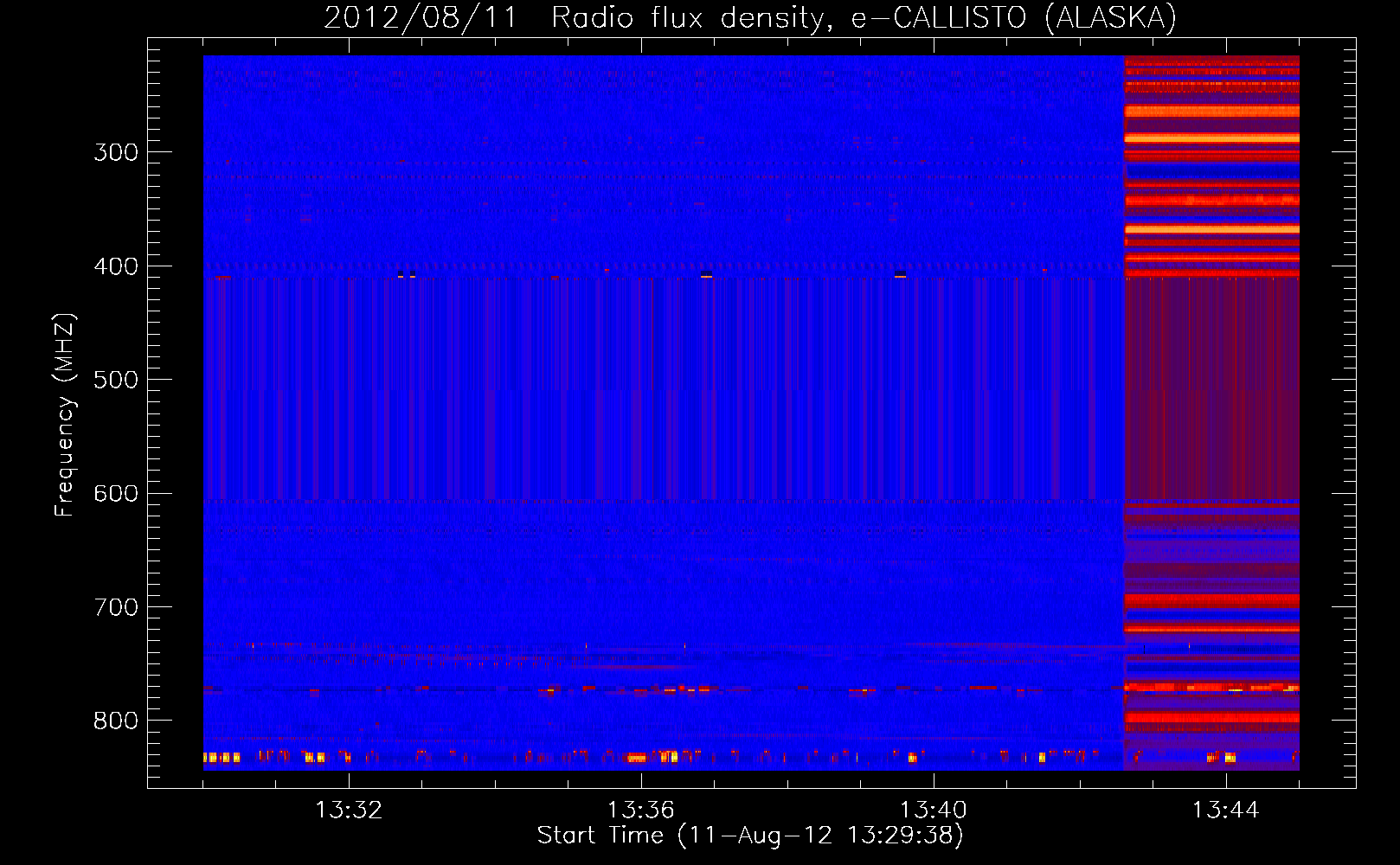Click the 13:32 time tick label
Screen dimensions: 1400x865
coord(349,810)
